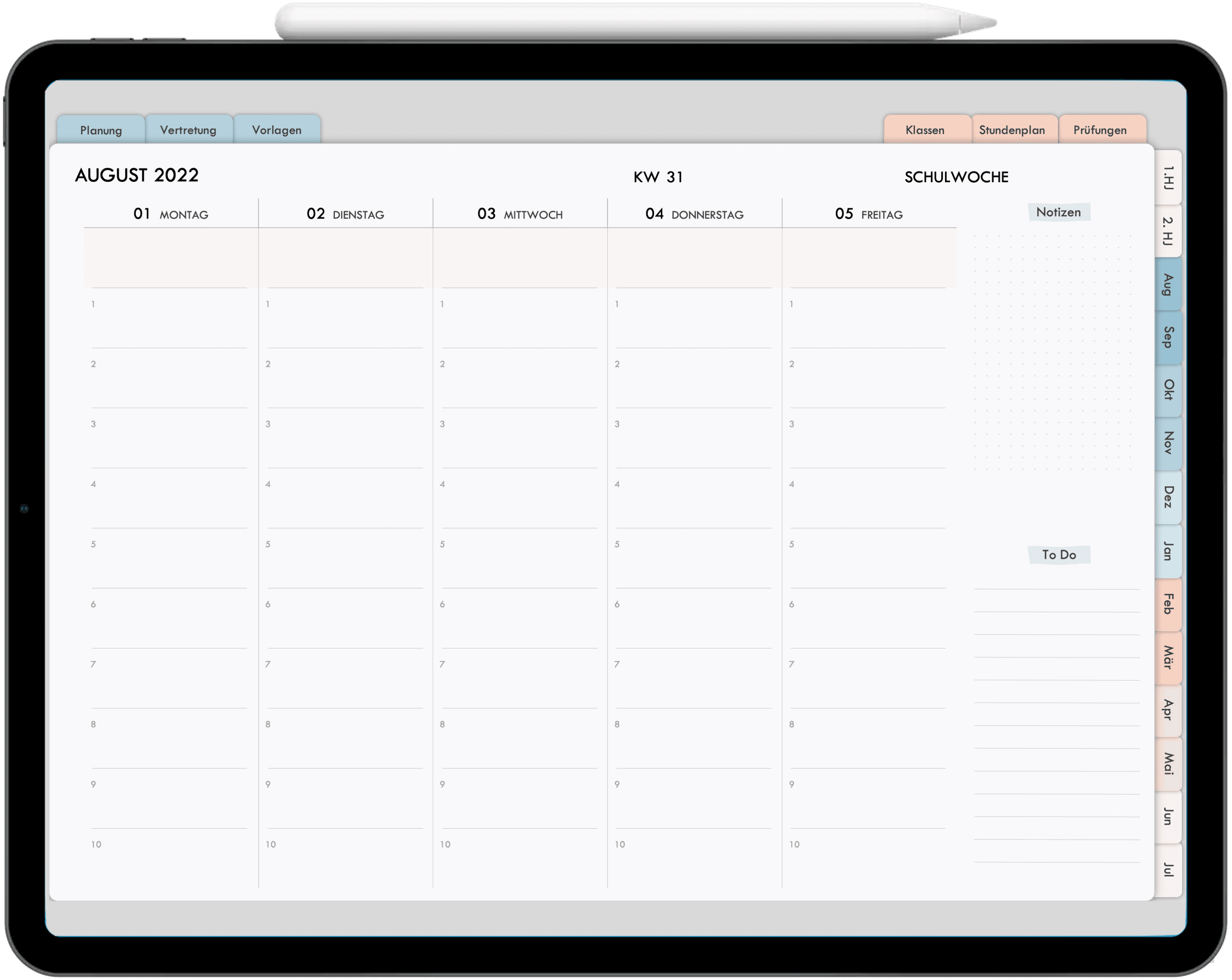Switch to the Vertretung tab
This screenshot has width=1232, height=980.
pos(188,130)
